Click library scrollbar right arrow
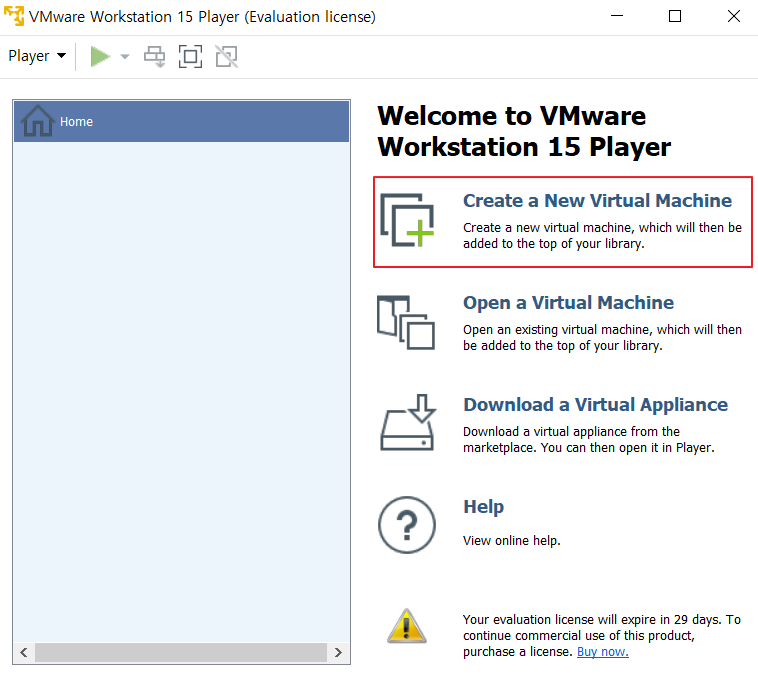Image resolution: width=758 pixels, height=681 pixels. 338,652
